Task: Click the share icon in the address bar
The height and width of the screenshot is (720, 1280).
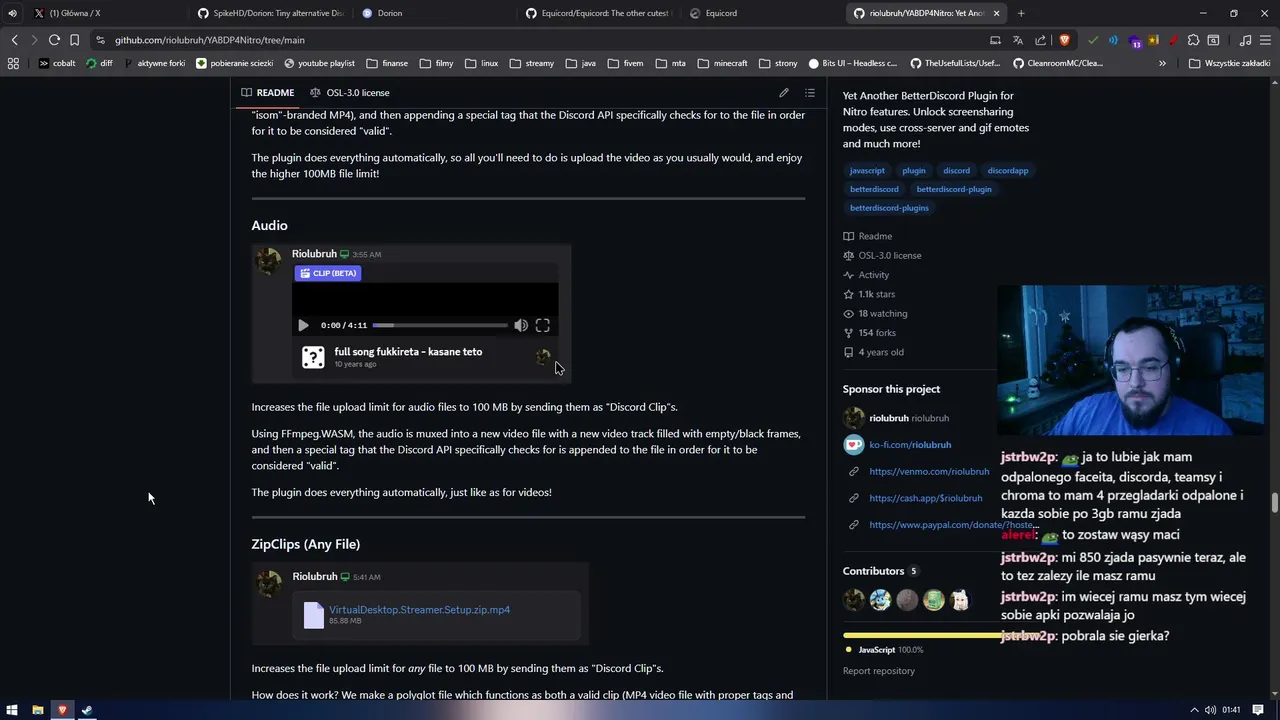Action: [1041, 40]
